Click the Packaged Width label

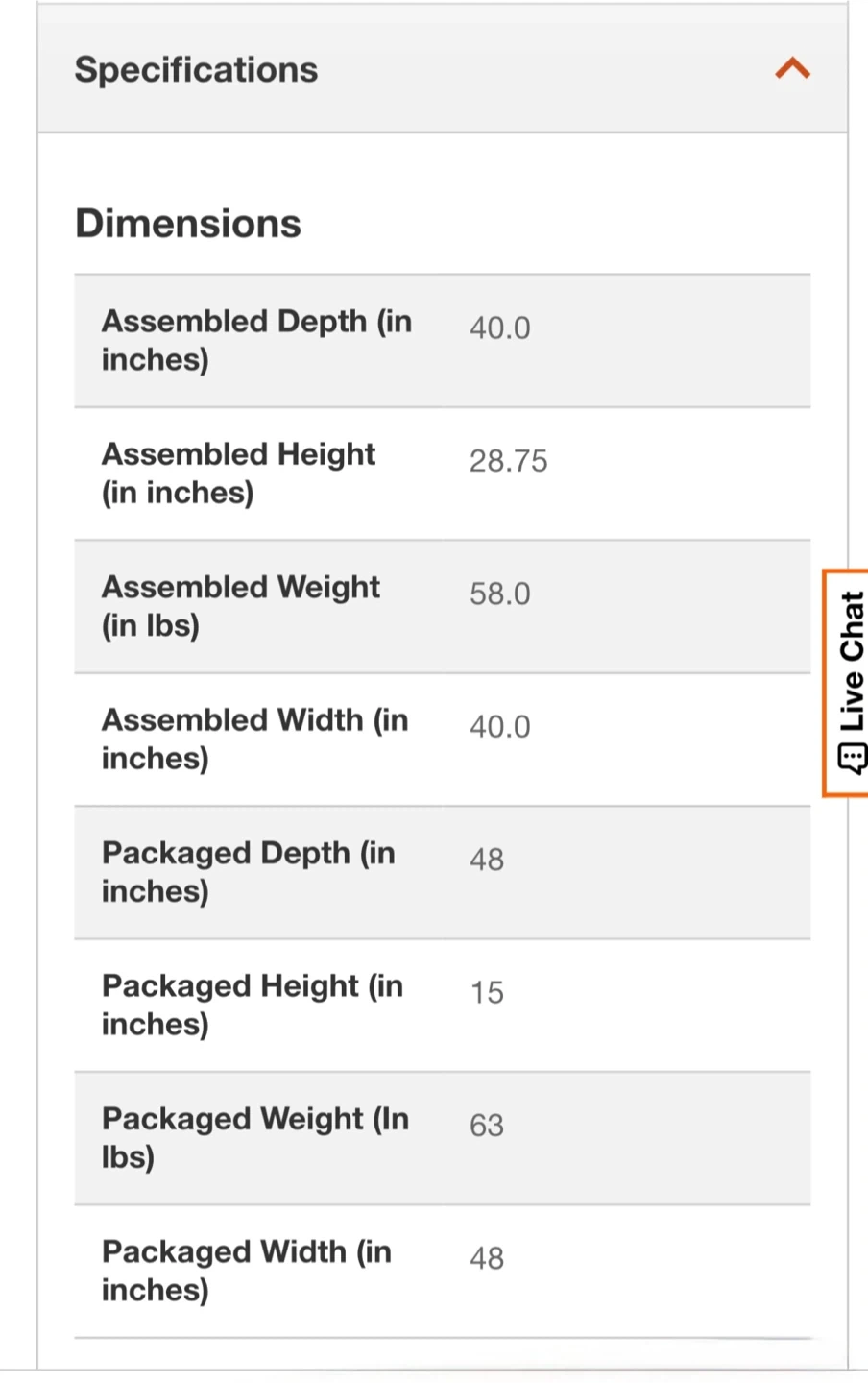tap(246, 1270)
